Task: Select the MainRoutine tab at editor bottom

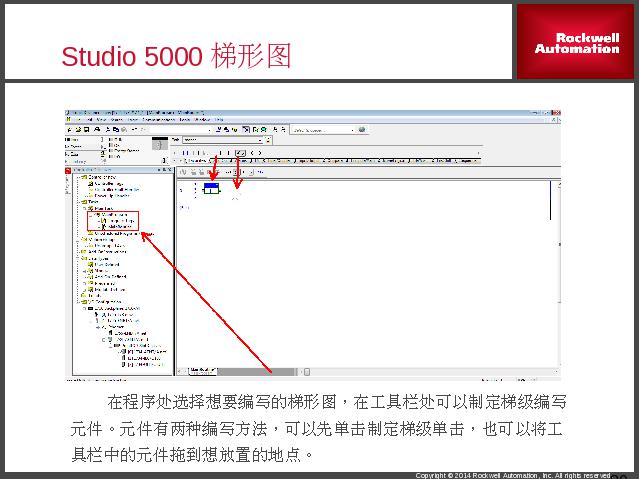Action: click(x=202, y=370)
